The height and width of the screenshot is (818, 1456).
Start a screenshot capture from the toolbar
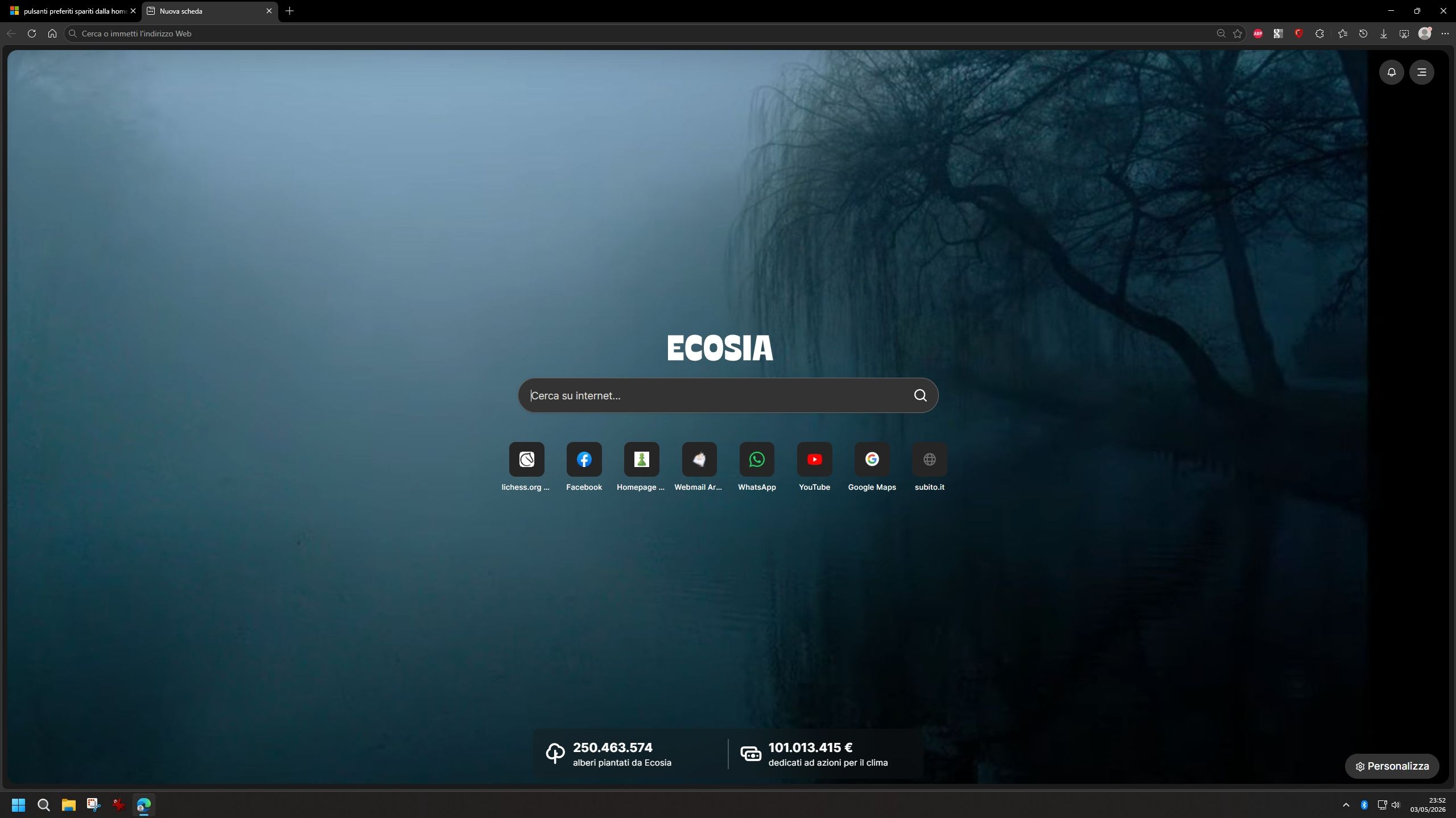pyautogui.click(x=1404, y=34)
